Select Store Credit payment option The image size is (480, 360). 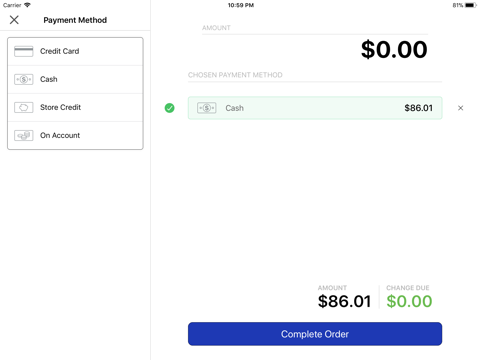tap(75, 107)
